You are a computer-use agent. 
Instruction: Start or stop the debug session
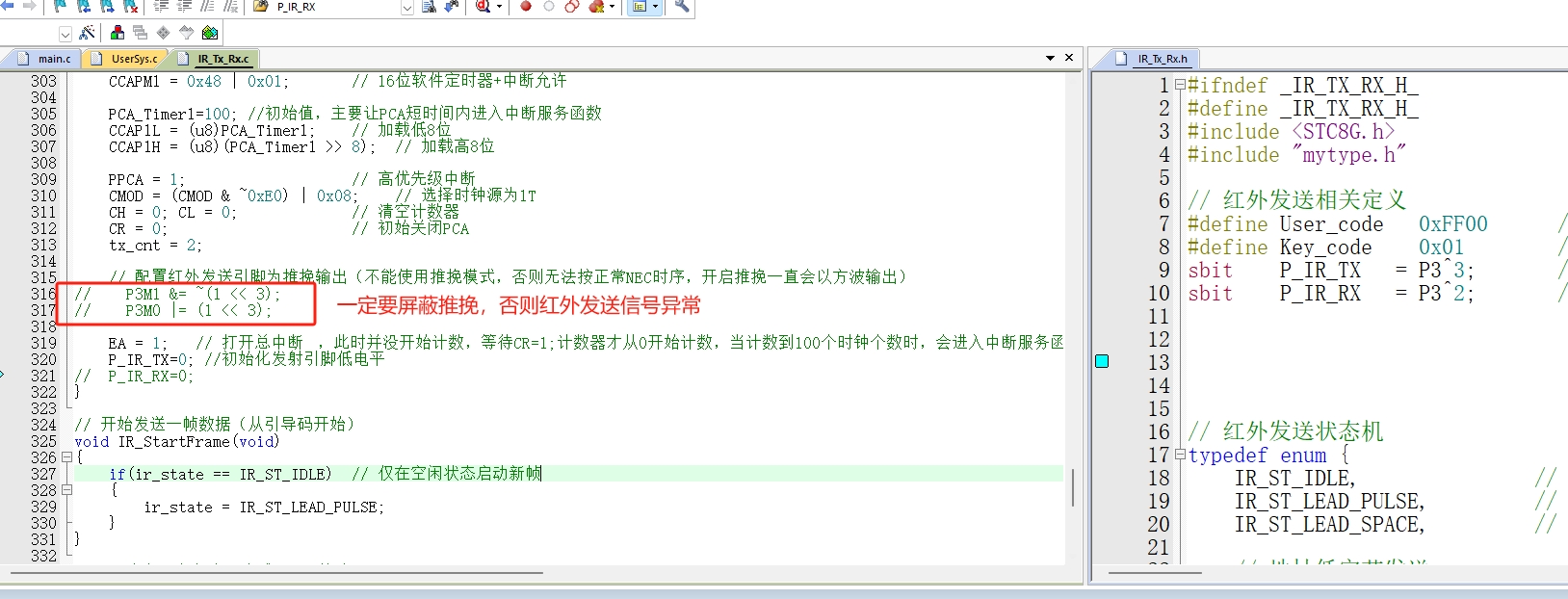[x=483, y=6]
